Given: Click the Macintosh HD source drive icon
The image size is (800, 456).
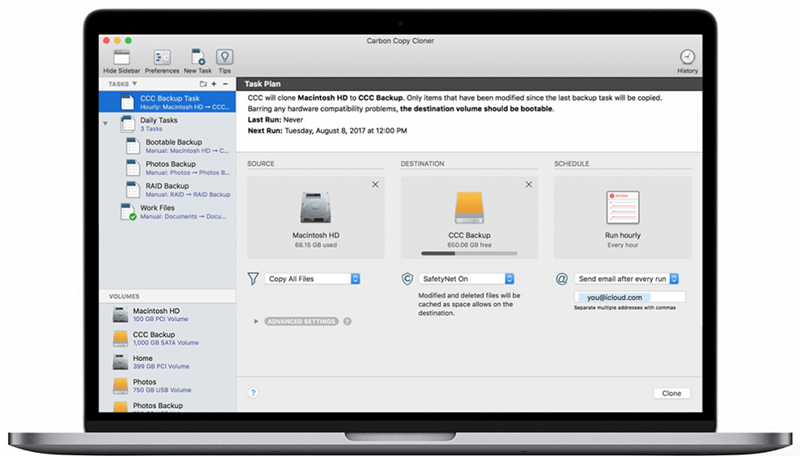Looking at the screenshot, I should tap(315, 208).
